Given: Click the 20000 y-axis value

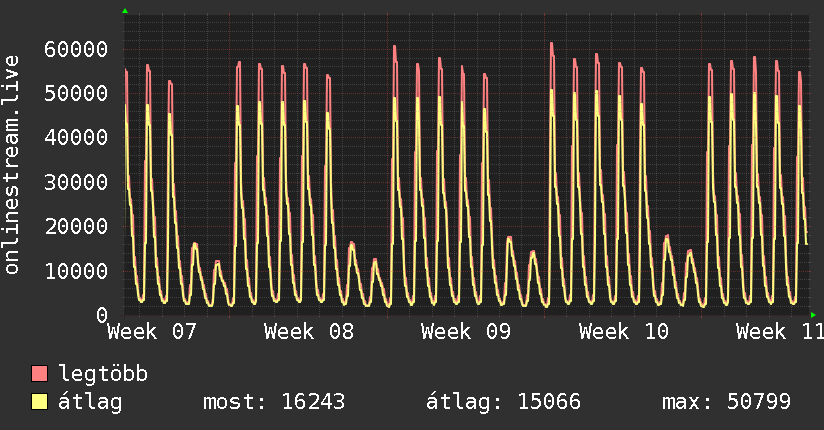Looking at the screenshot, I should coord(76,227).
